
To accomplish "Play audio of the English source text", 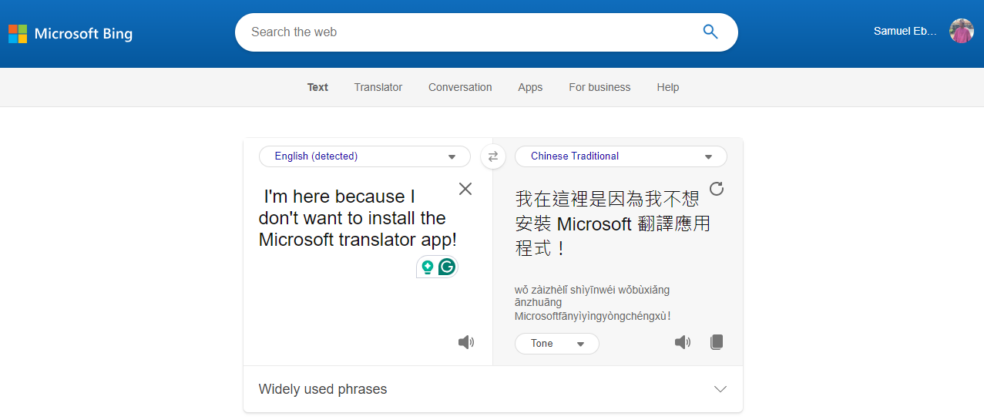I will 466,343.
